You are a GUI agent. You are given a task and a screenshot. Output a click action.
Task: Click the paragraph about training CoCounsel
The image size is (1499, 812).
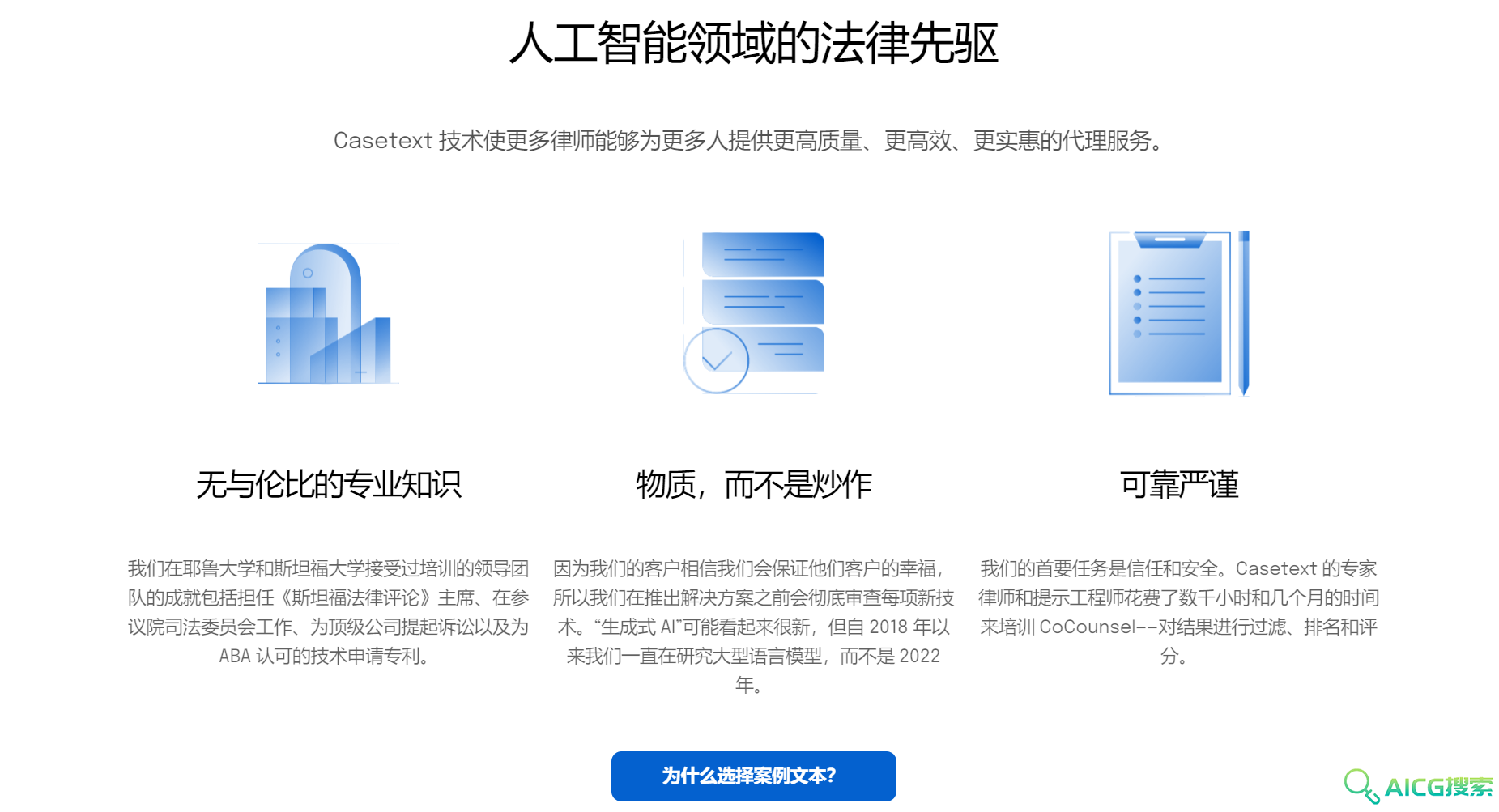pos(1179,612)
